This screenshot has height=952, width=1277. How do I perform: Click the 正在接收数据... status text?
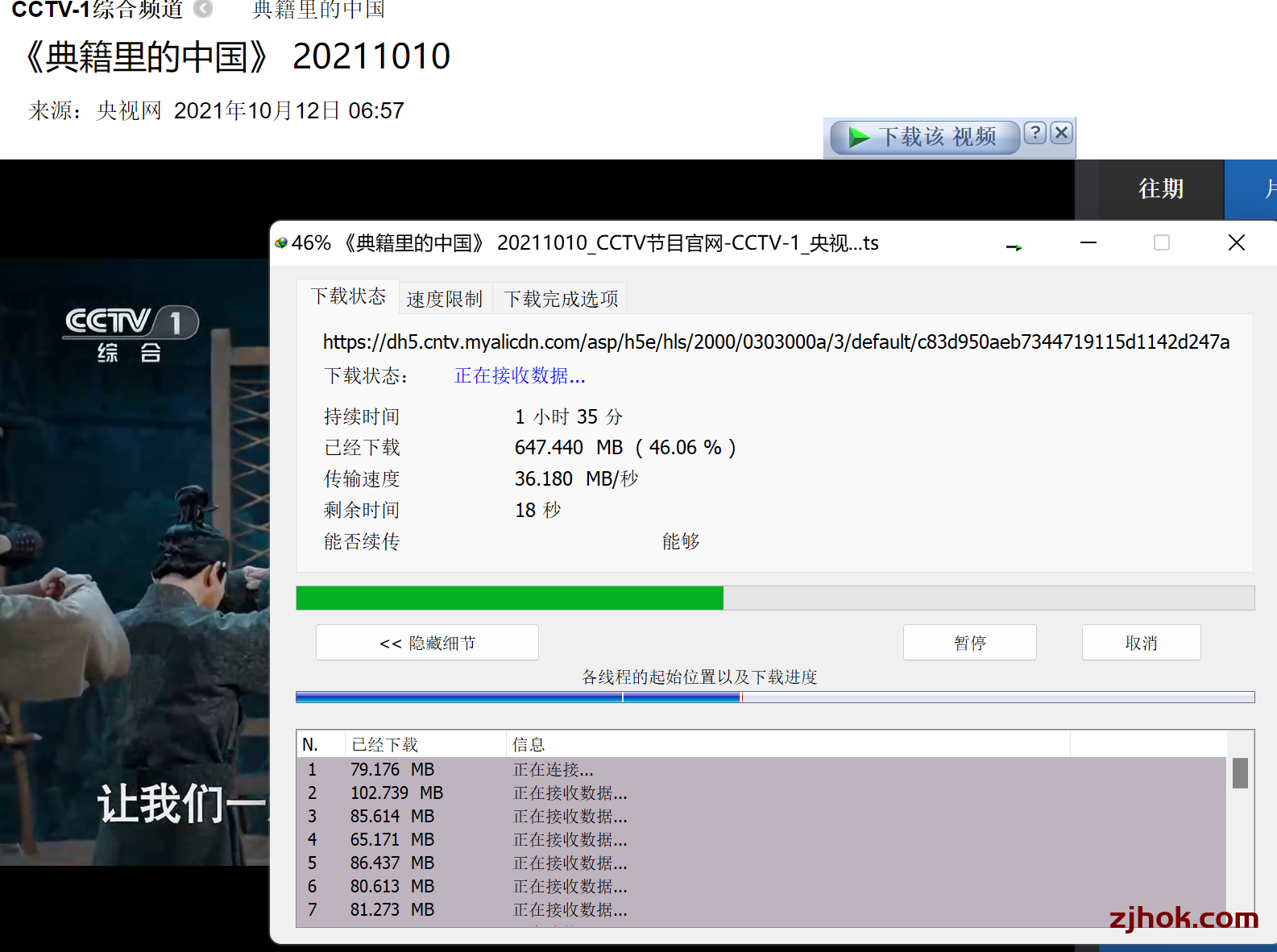[520, 376]
